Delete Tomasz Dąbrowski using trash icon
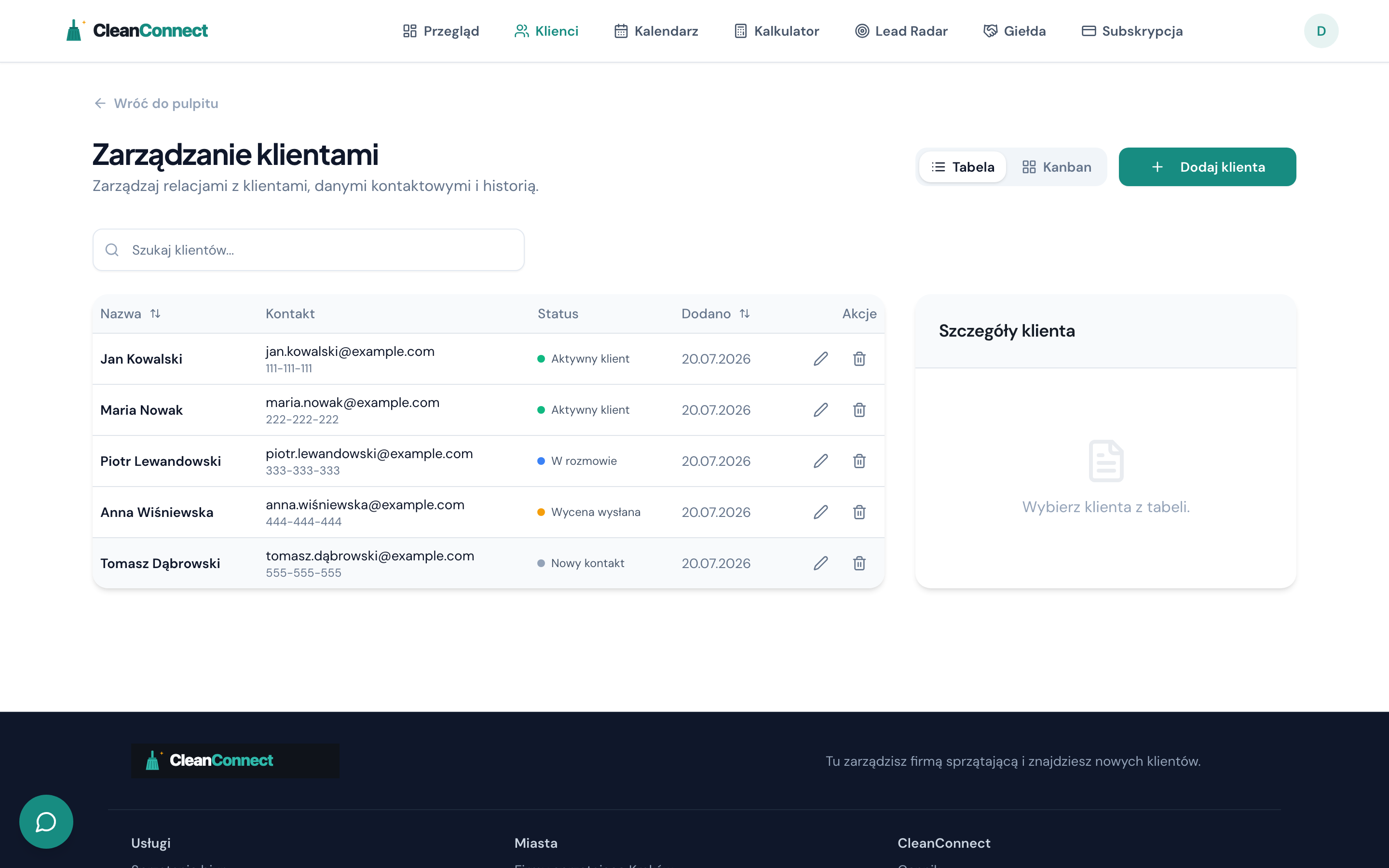Screen dimensions: 1389x868 (859, 563)
